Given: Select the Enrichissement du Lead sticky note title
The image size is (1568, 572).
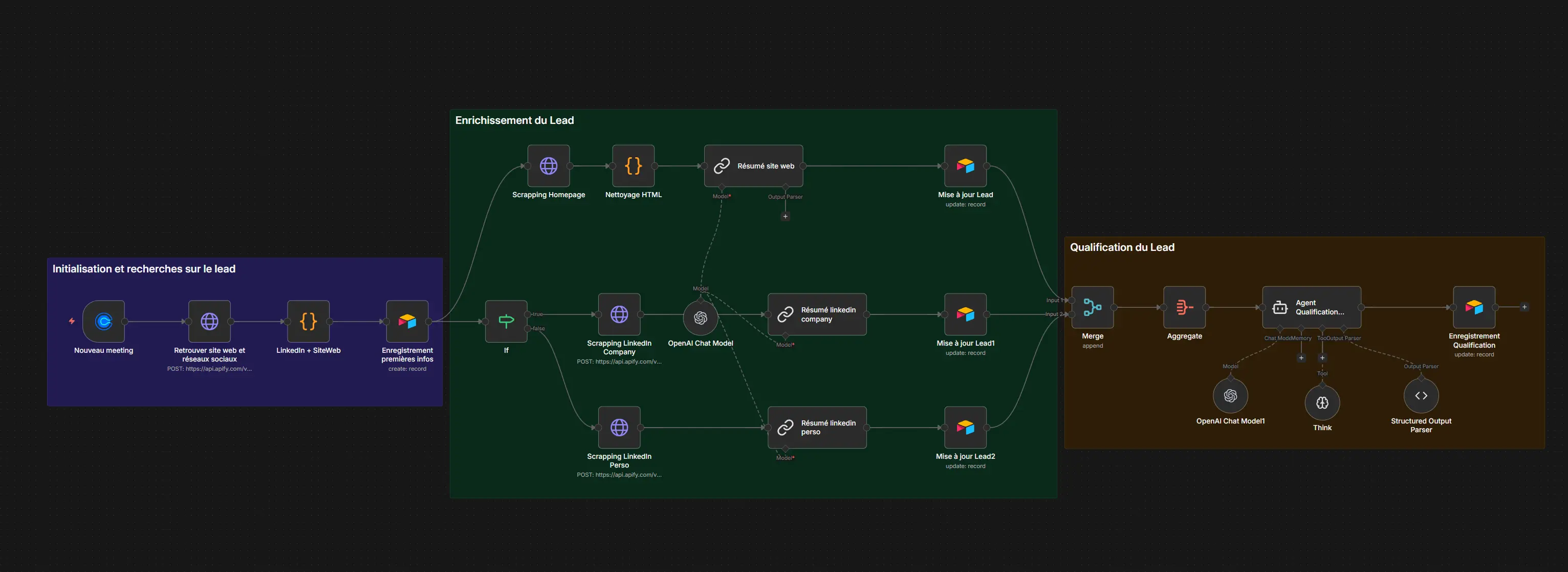Looking at the screenshot, I should pyautogui.click(x=514, y=121).
